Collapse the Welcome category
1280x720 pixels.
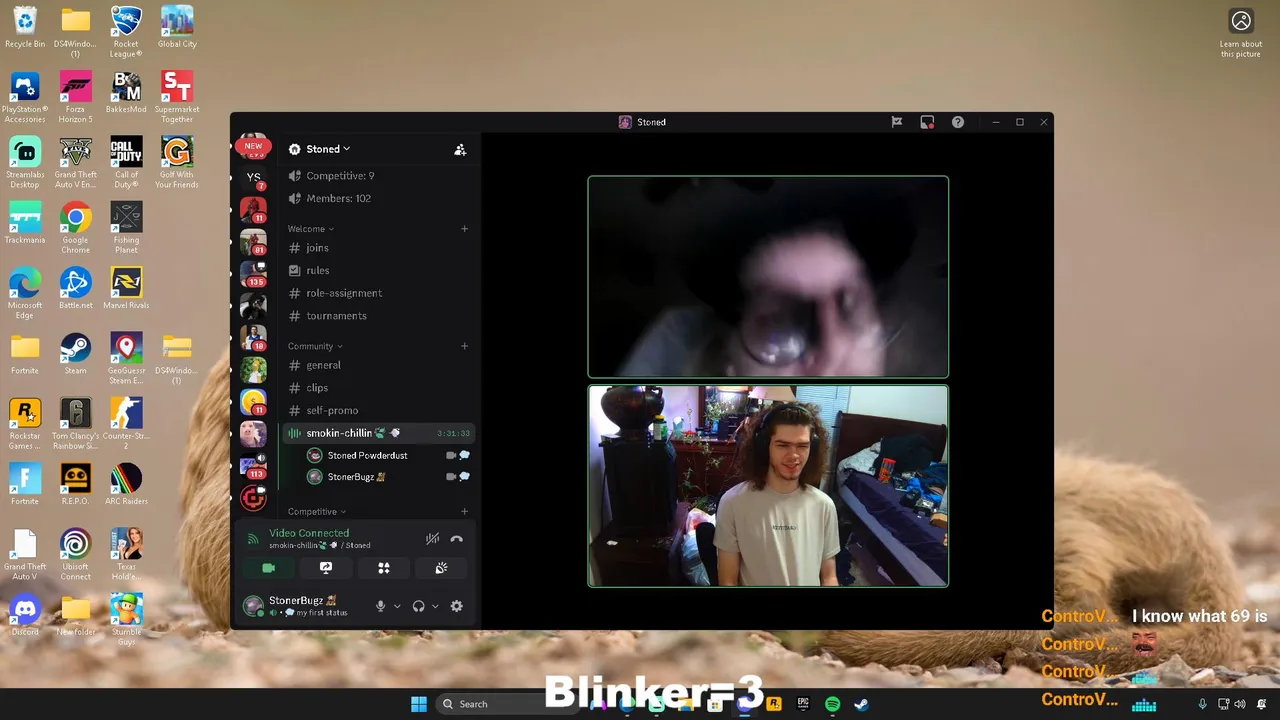pos(311,229)
